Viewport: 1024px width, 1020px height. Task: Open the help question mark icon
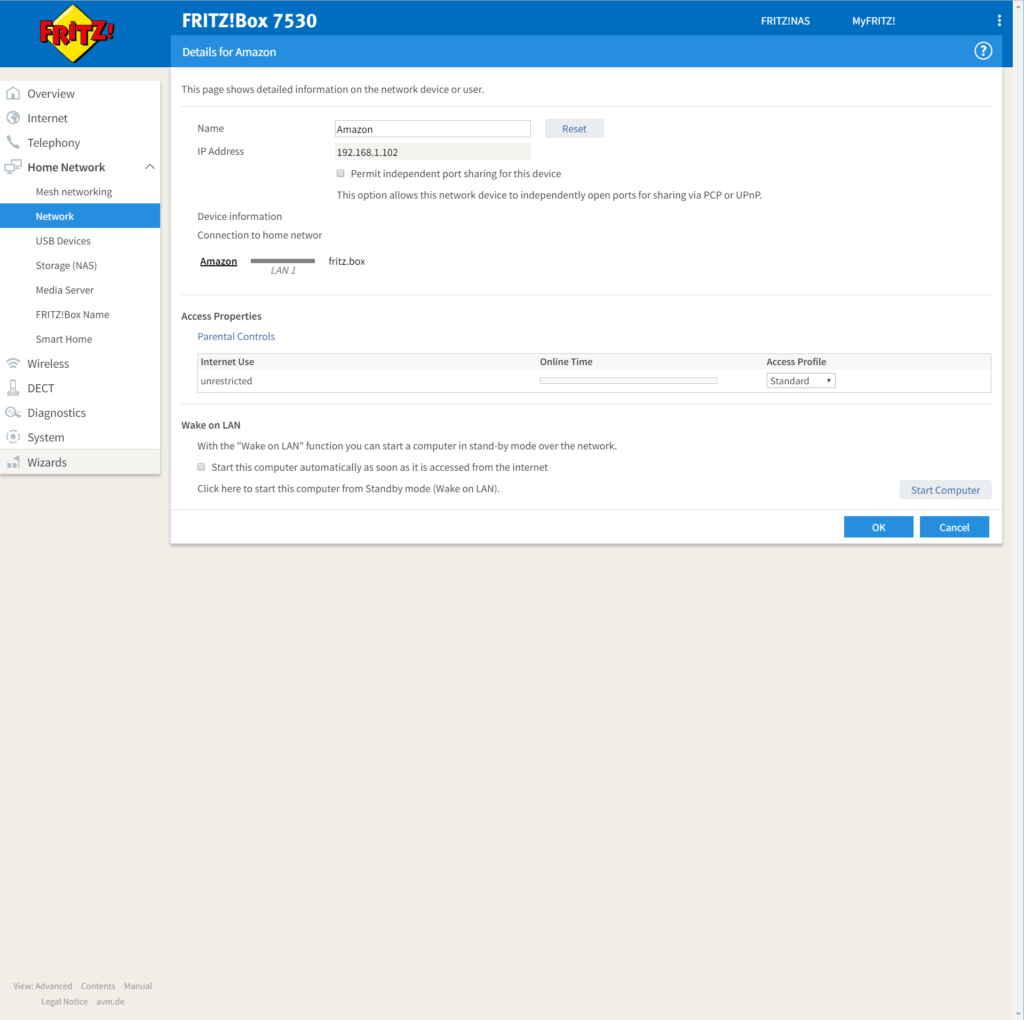click(x=983, y=52)
